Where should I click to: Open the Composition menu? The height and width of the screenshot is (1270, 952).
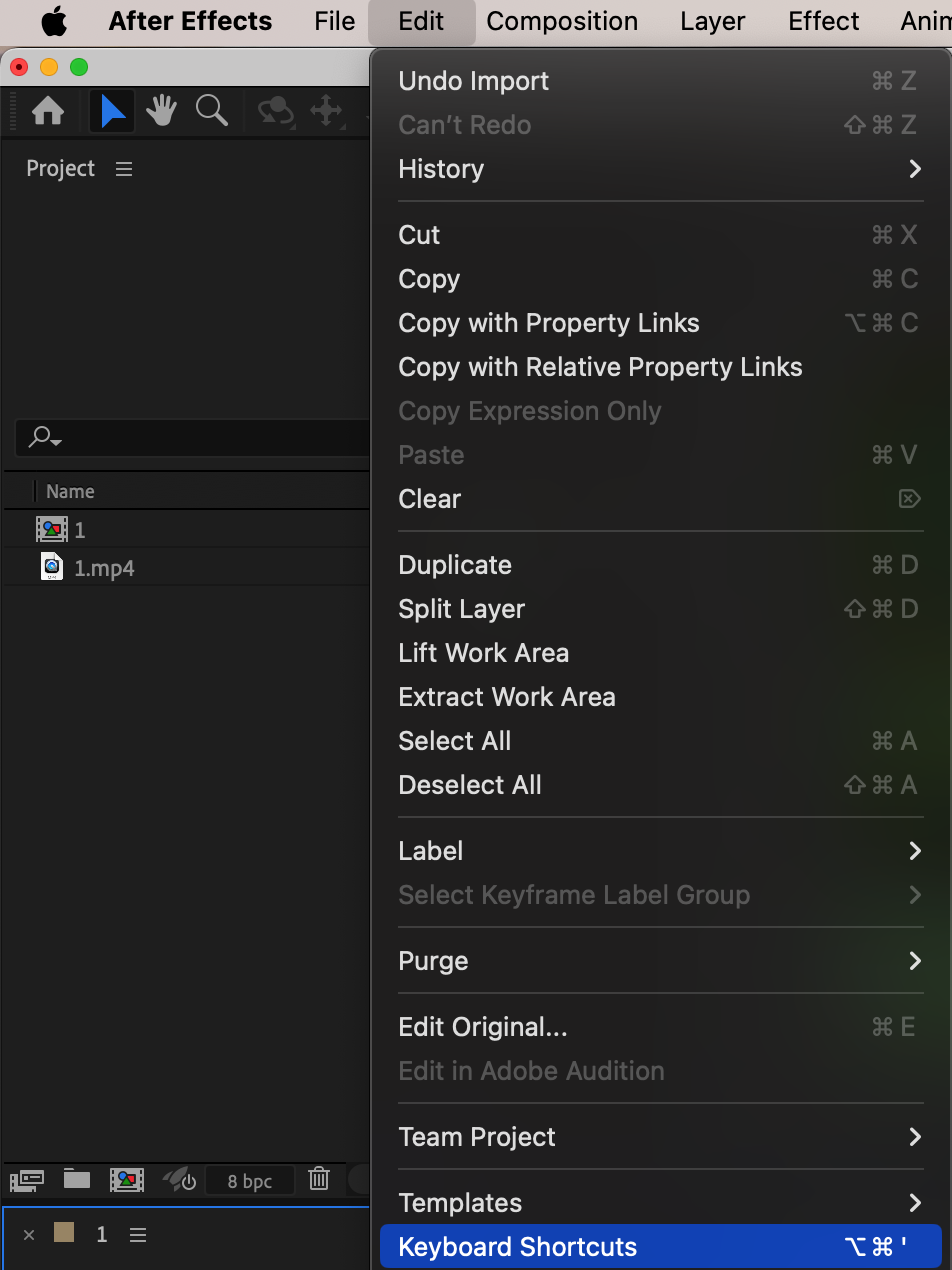pos(562,21)
